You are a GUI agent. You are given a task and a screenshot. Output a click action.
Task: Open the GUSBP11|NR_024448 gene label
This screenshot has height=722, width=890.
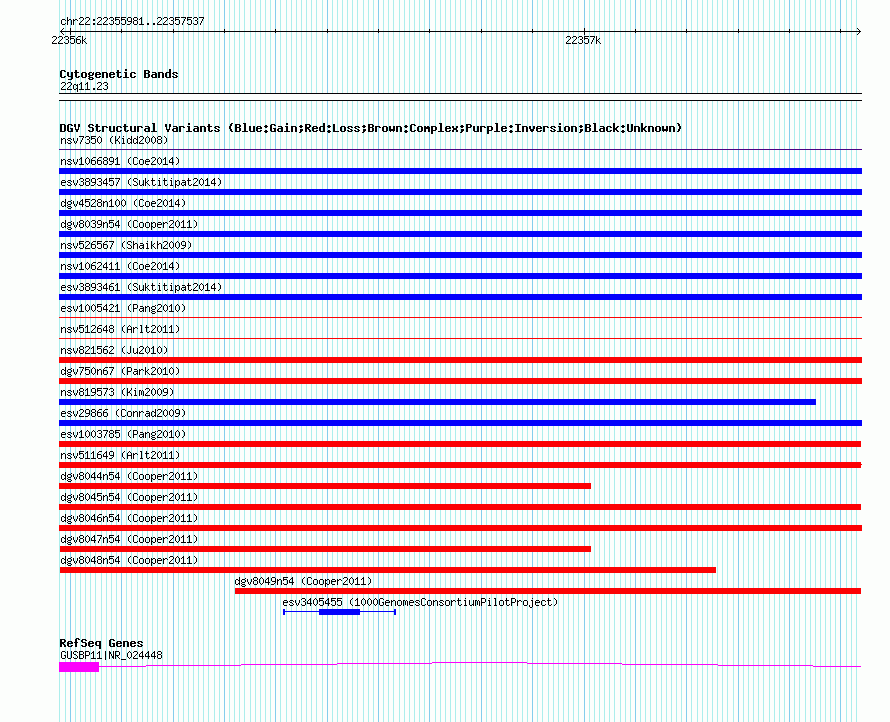(111, 655)
